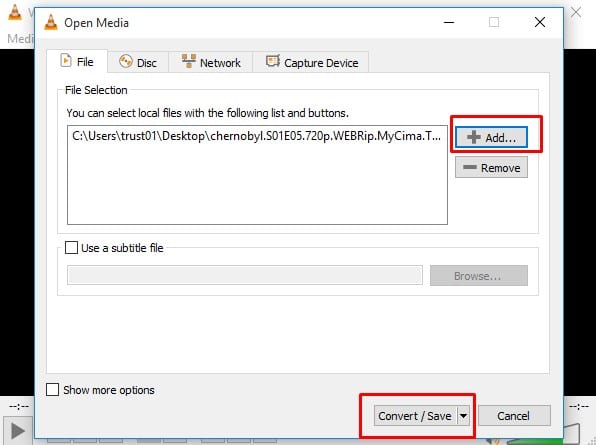This screenshot has height=445, width=596.
Task: Click the Convert / Save button
Action: coord(415,416)
